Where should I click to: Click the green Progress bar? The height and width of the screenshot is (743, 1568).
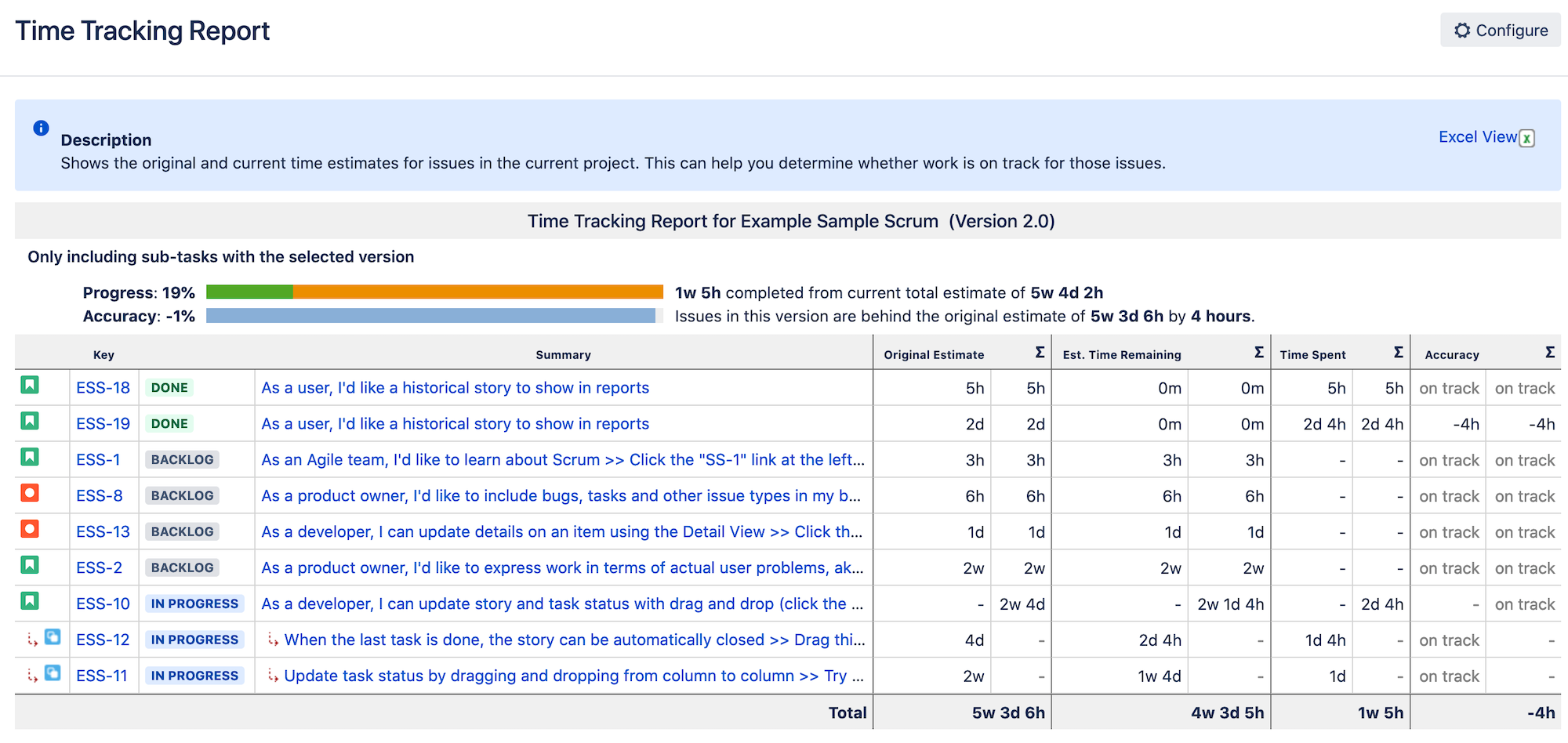[x=249, y=291]
